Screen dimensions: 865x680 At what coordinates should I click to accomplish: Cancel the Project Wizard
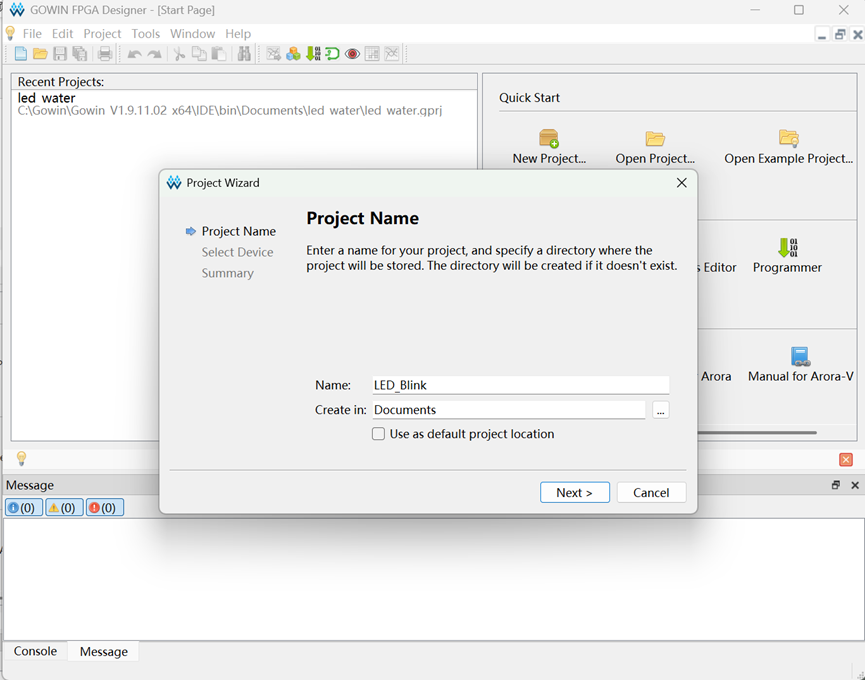652,492
